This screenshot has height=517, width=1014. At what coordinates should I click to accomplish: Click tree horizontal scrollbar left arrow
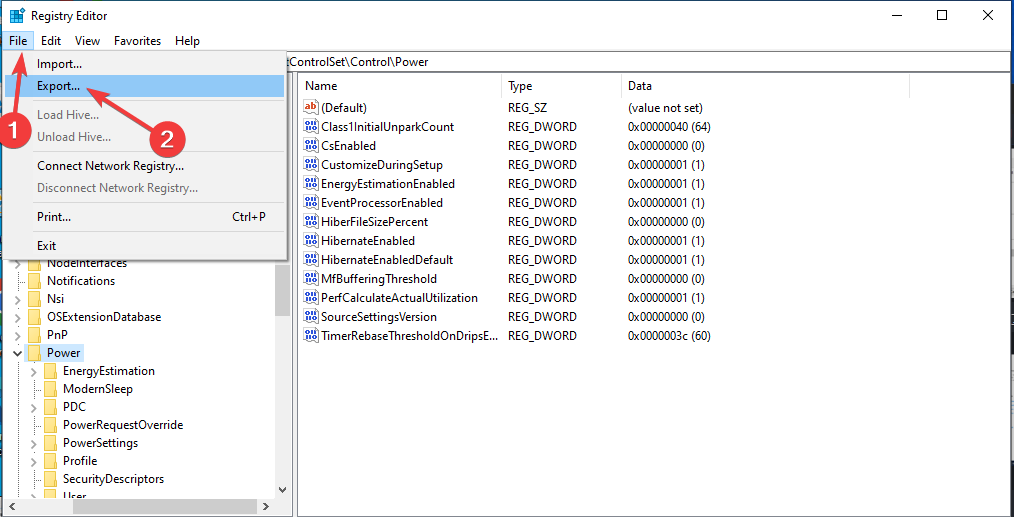coord(12,506)
